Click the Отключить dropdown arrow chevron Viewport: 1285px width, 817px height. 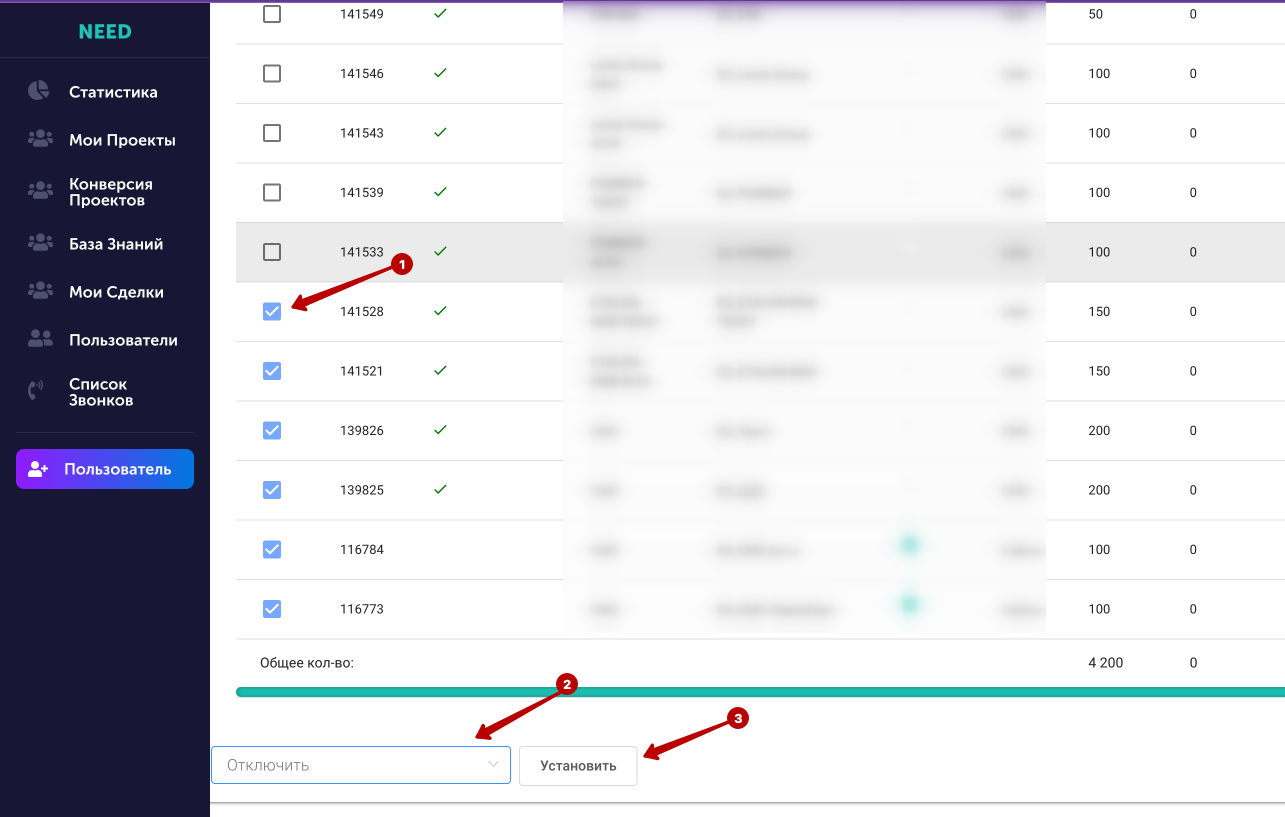(493, 764)
